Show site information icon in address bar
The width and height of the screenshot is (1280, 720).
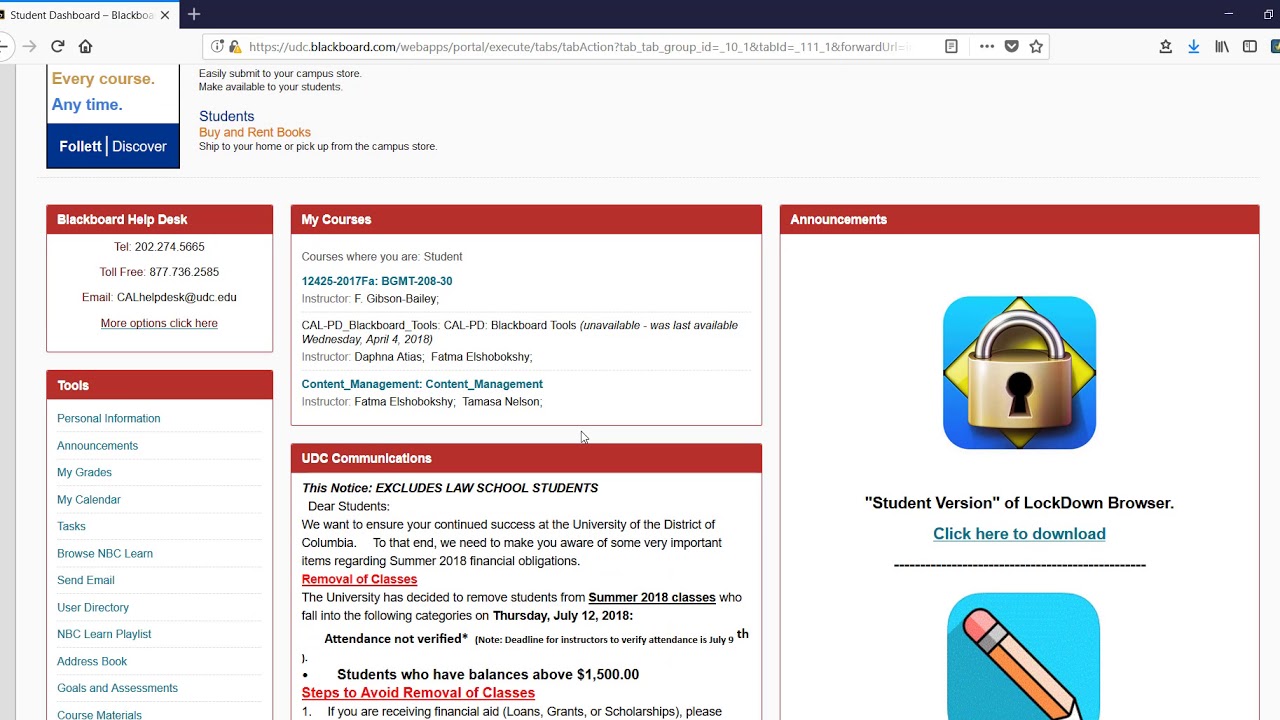(x=217, y=46)
